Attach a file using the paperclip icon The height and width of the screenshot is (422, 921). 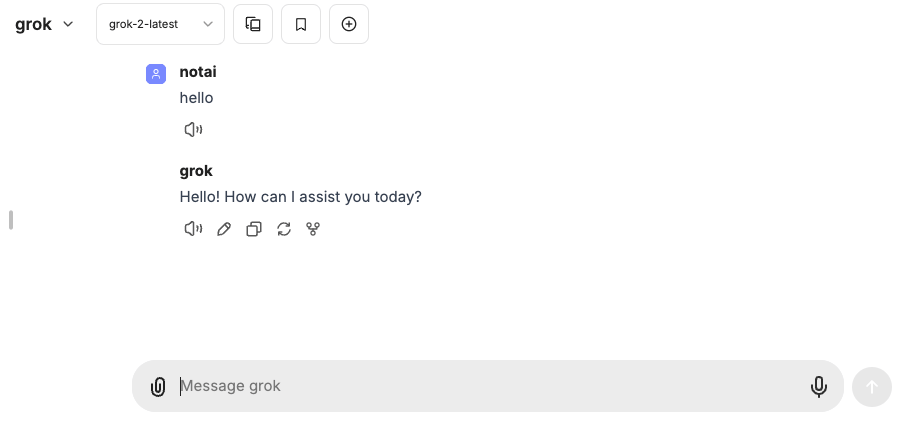[158, 387]
